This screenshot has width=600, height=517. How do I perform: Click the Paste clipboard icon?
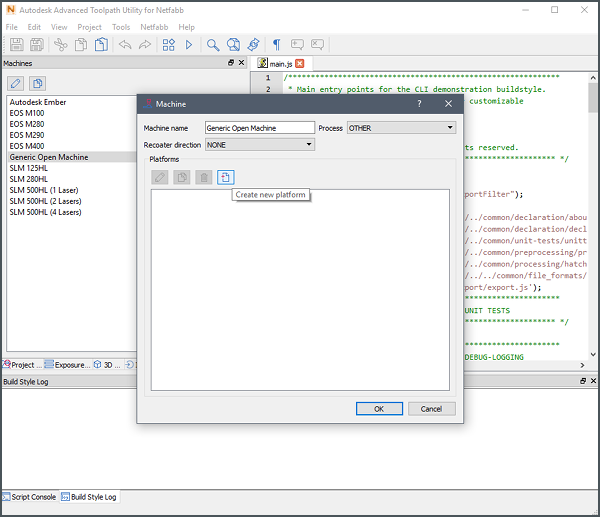click(x=101, y=45)
